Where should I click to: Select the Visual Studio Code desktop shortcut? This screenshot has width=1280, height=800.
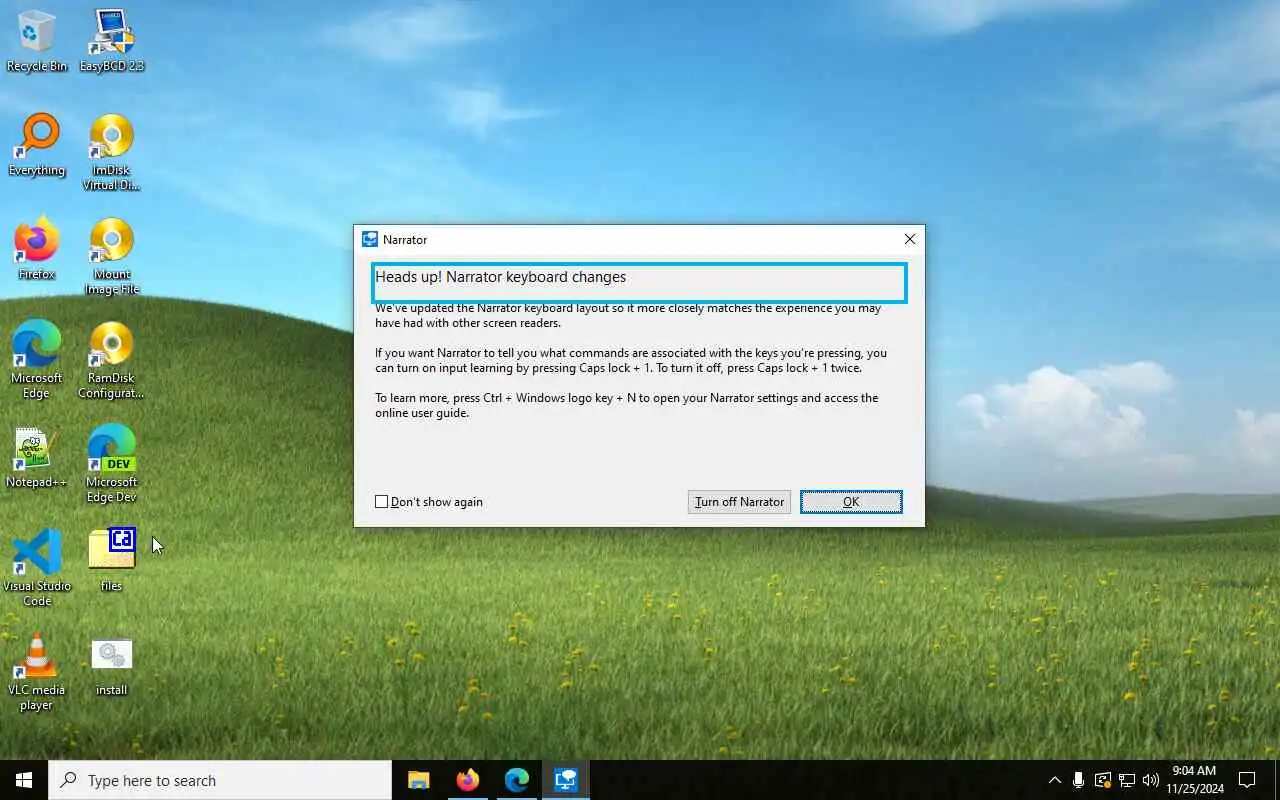pyautogui.click(x=37, y=568)
